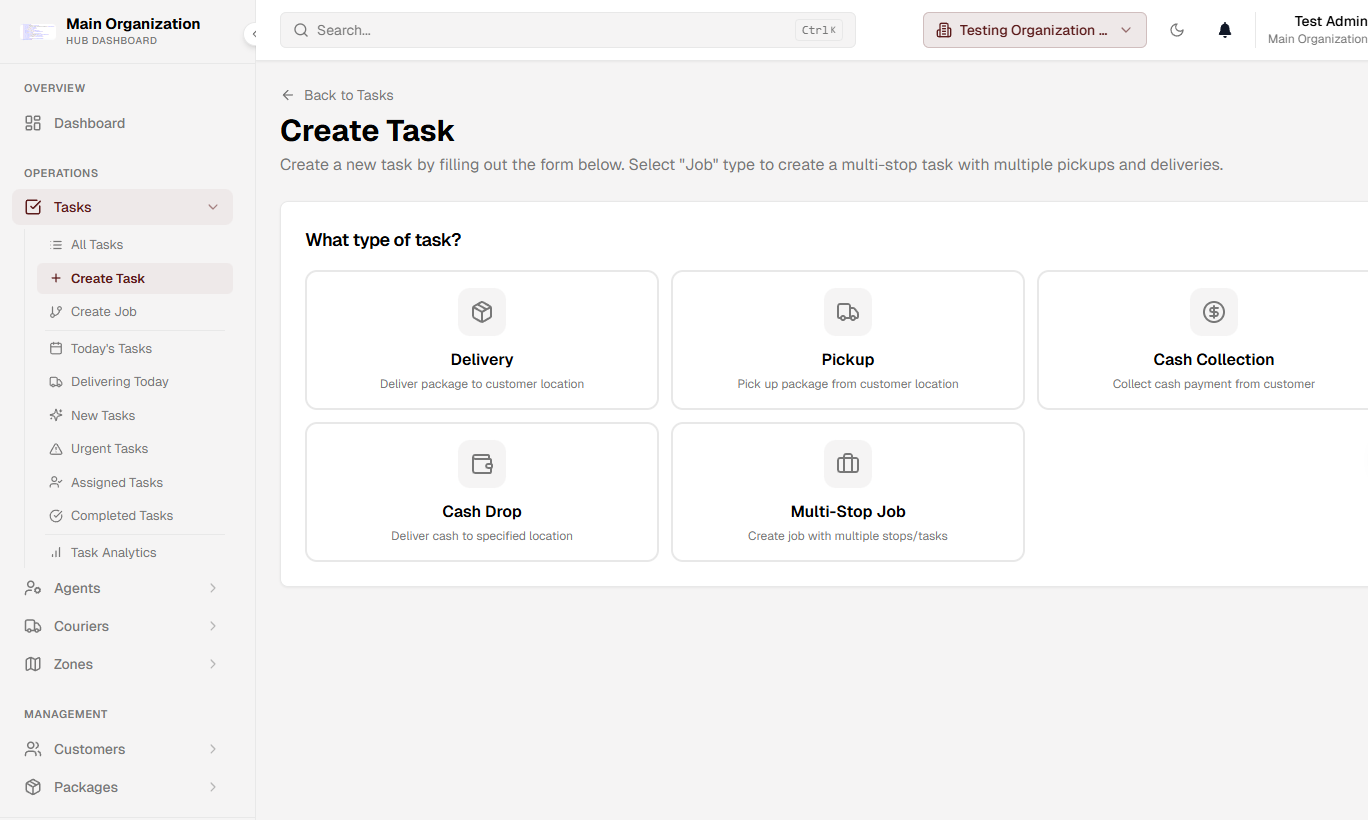The image size is (1368, 820).
Task: Open notifications bell
Action: pyautogui.click(x=1225, y=30)
